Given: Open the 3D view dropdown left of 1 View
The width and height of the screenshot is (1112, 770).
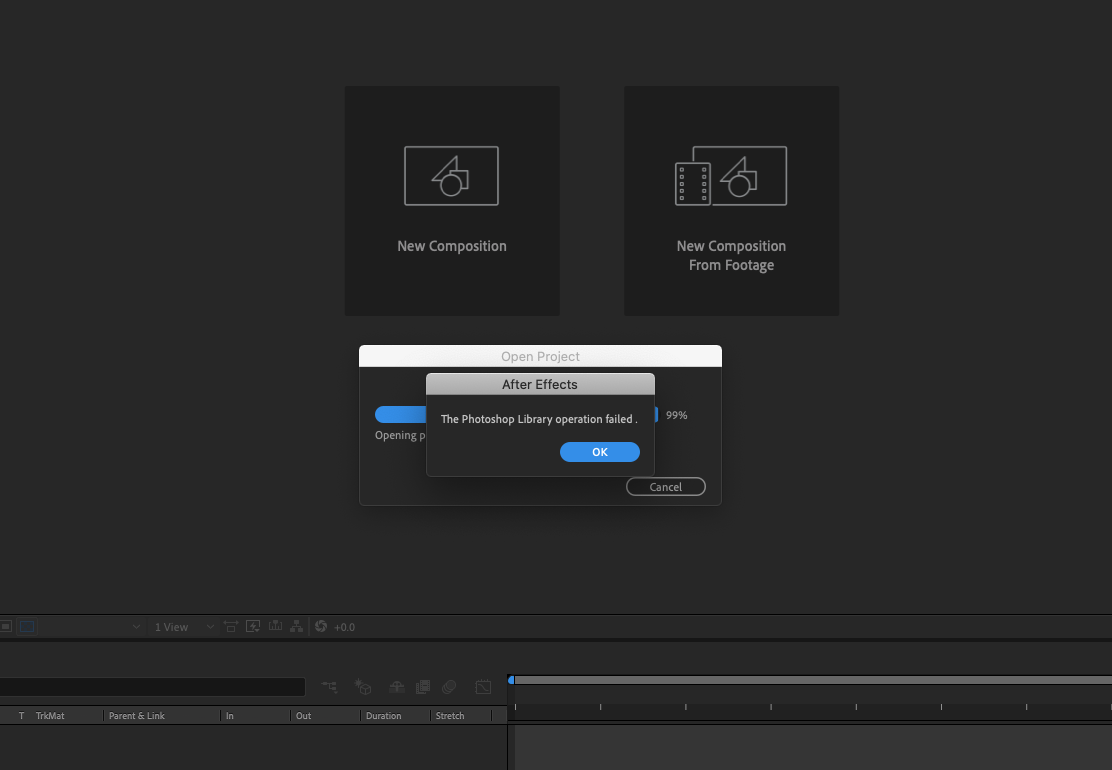Looking at the screenshot, I should tap(91, 627).
